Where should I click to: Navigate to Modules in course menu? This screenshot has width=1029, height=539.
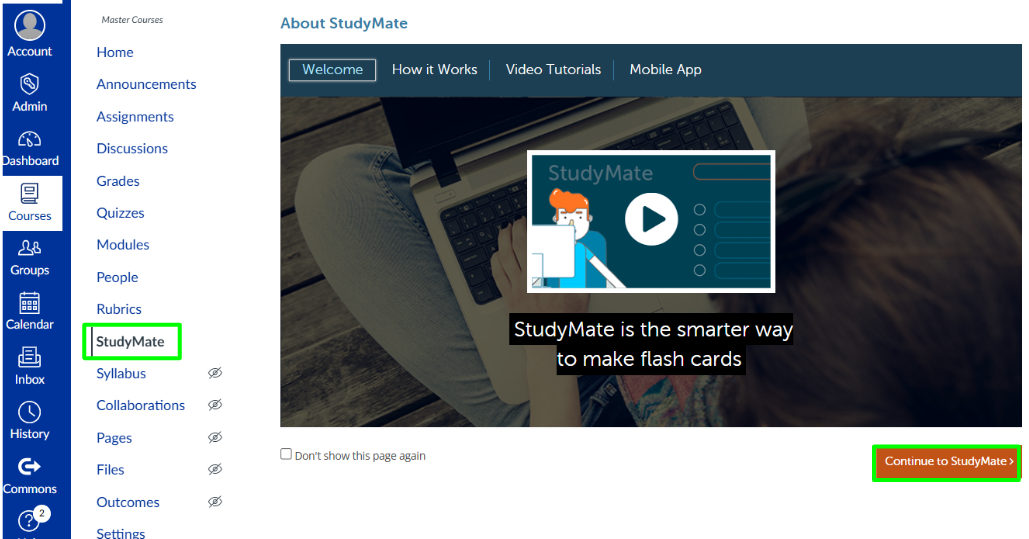pos(123,245)
